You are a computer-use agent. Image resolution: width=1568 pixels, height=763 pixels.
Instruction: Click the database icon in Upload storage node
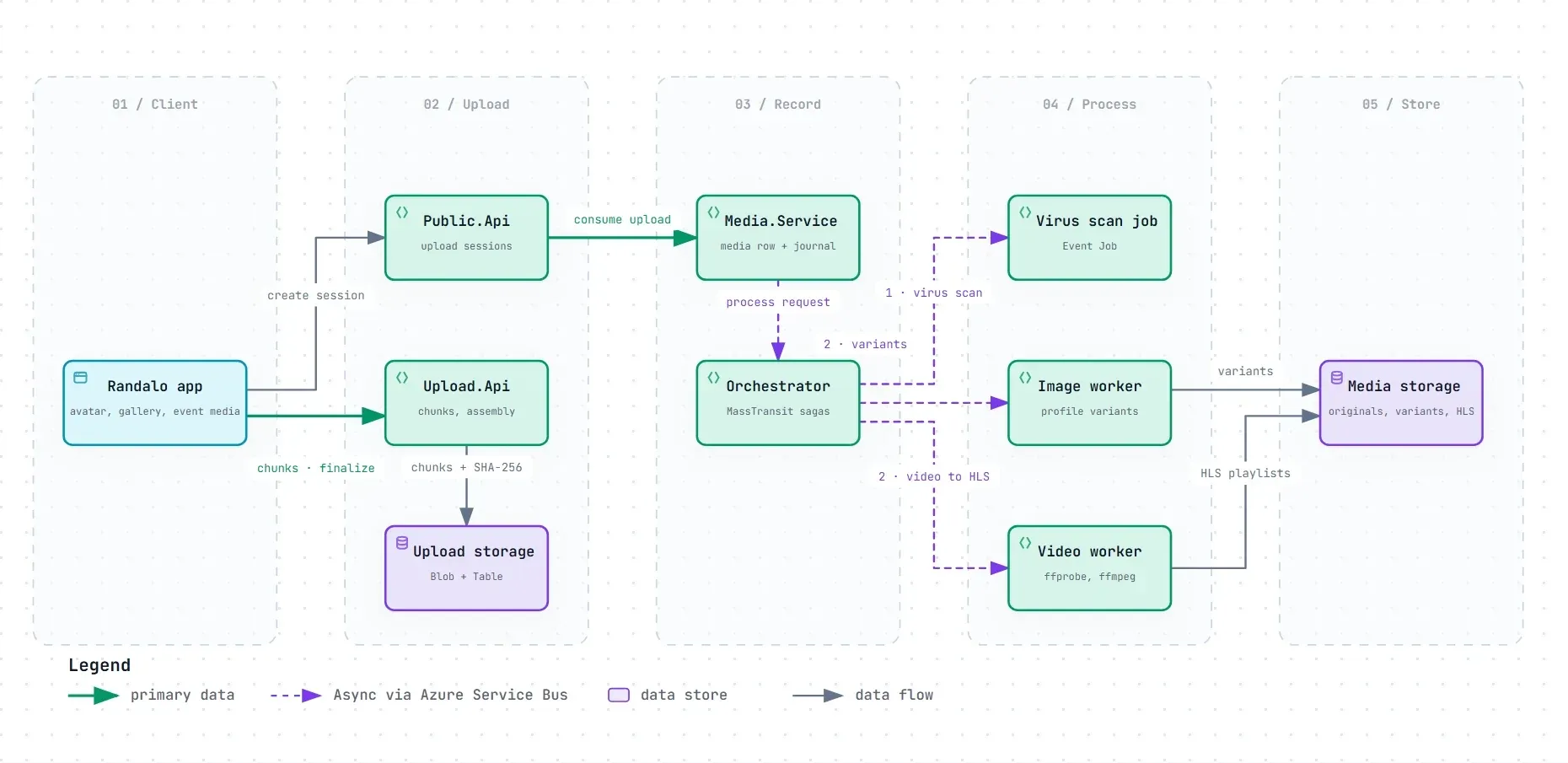pos(402,543)
